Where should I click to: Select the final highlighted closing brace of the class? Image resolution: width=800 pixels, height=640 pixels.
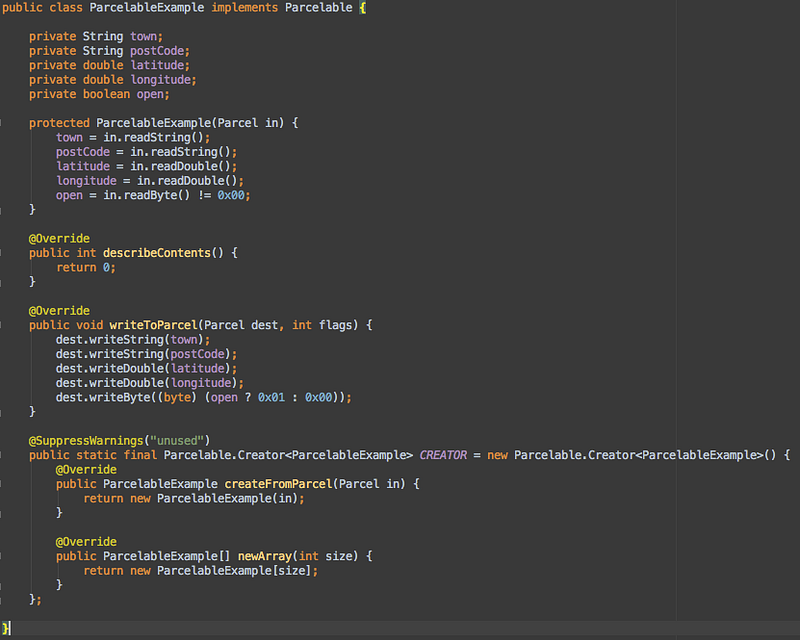coord(5,628)
